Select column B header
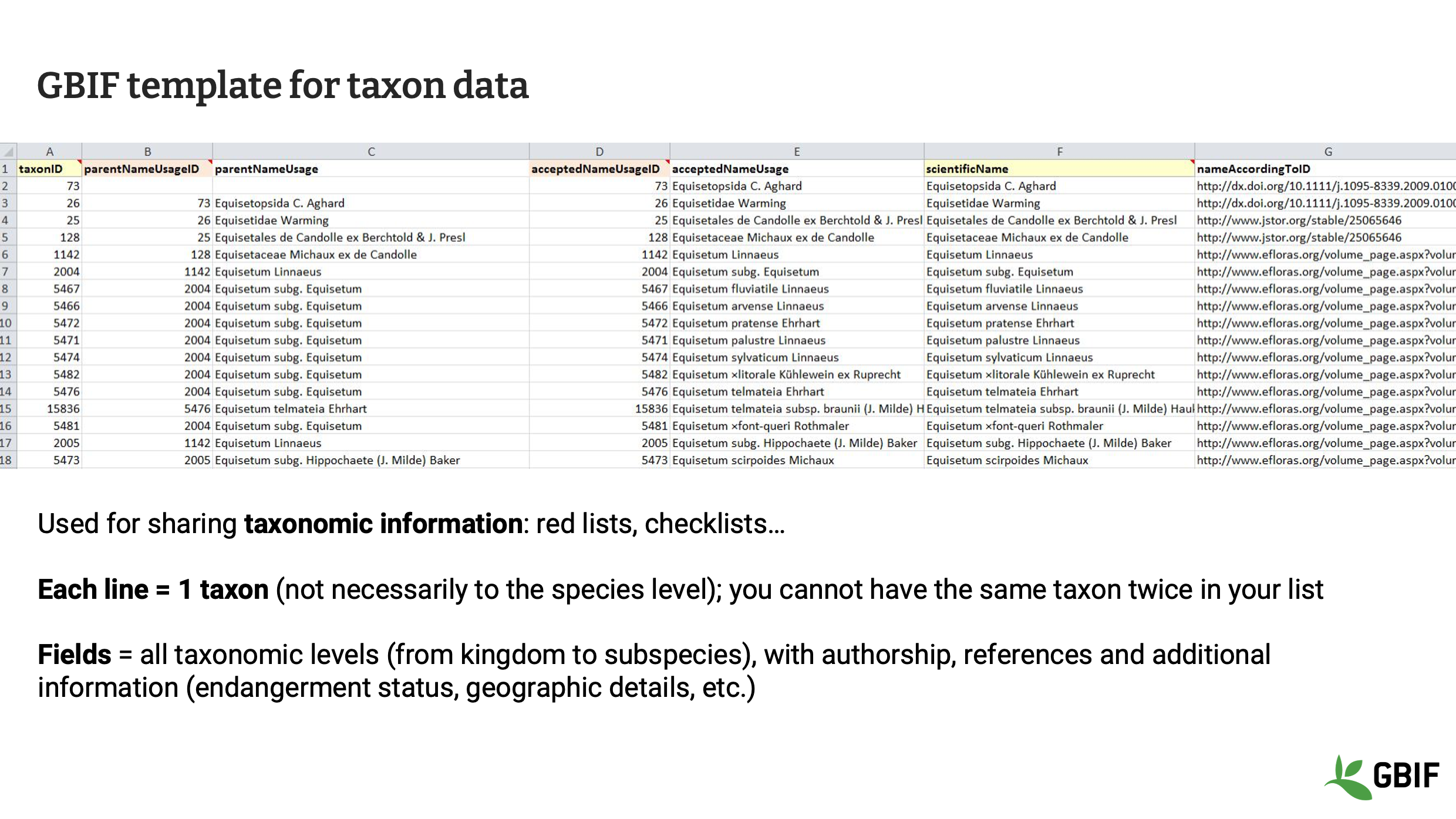Screen dimensions: 1456x819 (147, 151)
